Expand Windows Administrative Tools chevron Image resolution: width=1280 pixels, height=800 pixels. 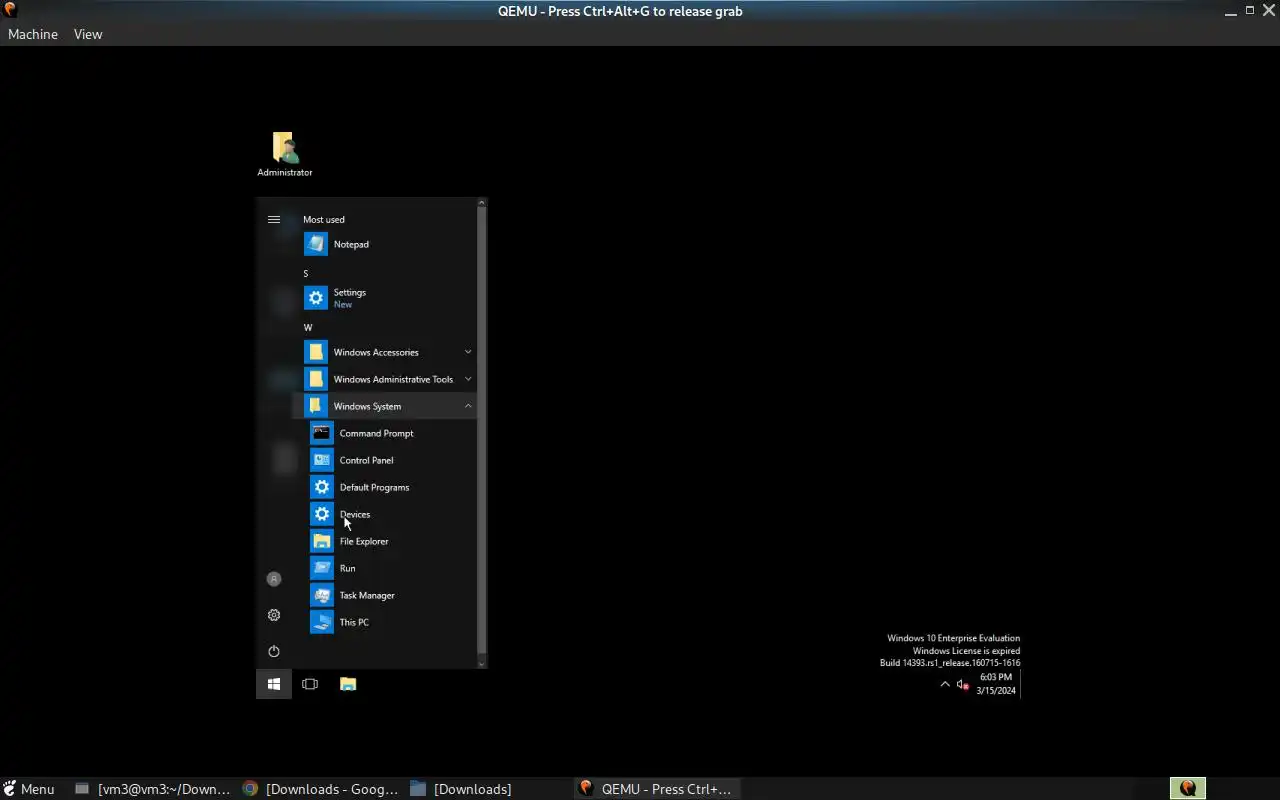(468, 379)
